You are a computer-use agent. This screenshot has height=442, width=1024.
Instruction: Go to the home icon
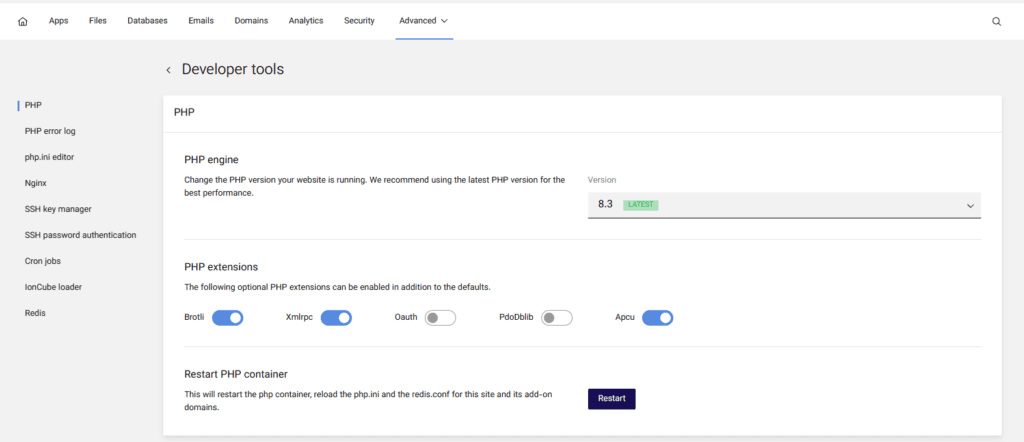23,21
